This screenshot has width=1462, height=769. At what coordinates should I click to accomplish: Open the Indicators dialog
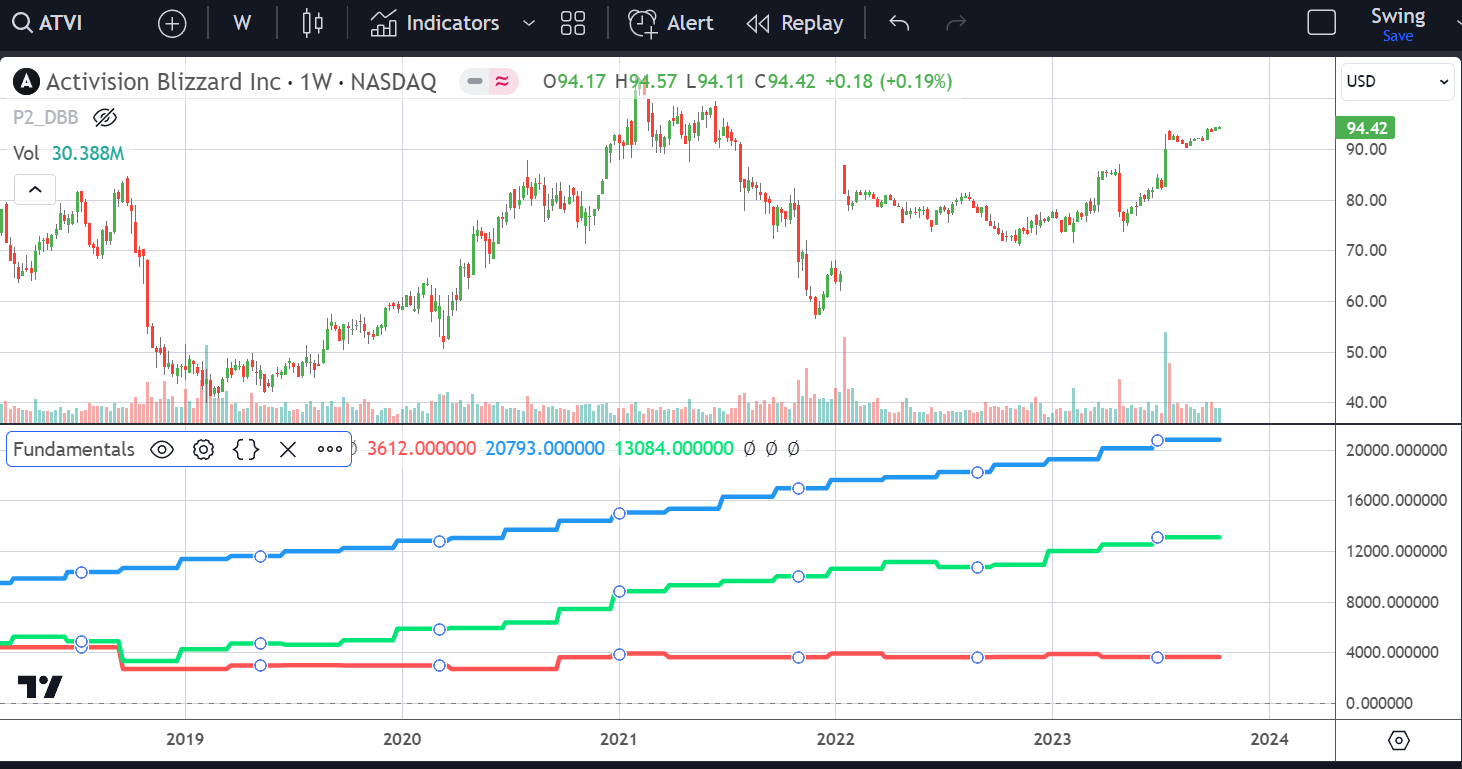pyautogui.click(x=436, y=23)
